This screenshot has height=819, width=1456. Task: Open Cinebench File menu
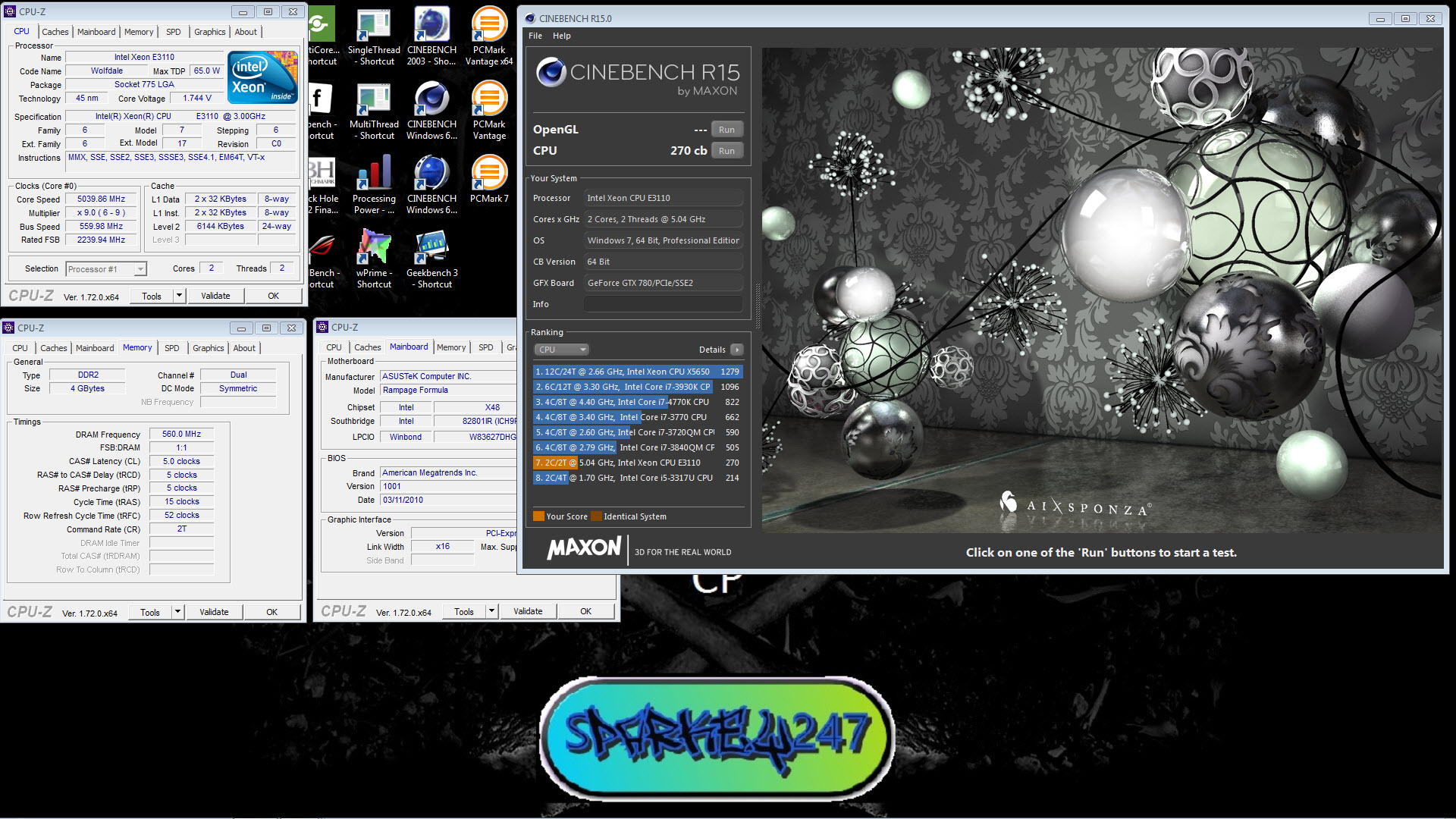click(535, 36)
